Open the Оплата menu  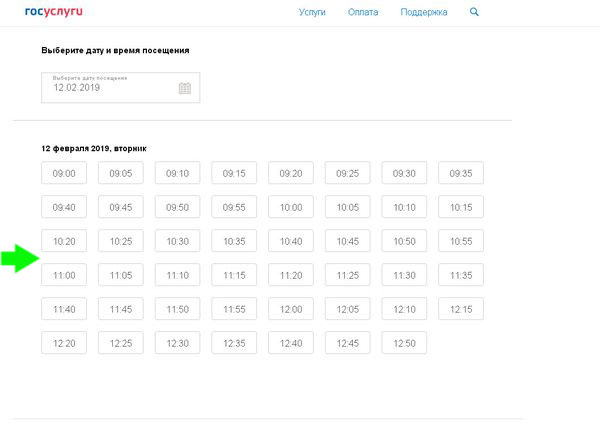pos(363,12)
